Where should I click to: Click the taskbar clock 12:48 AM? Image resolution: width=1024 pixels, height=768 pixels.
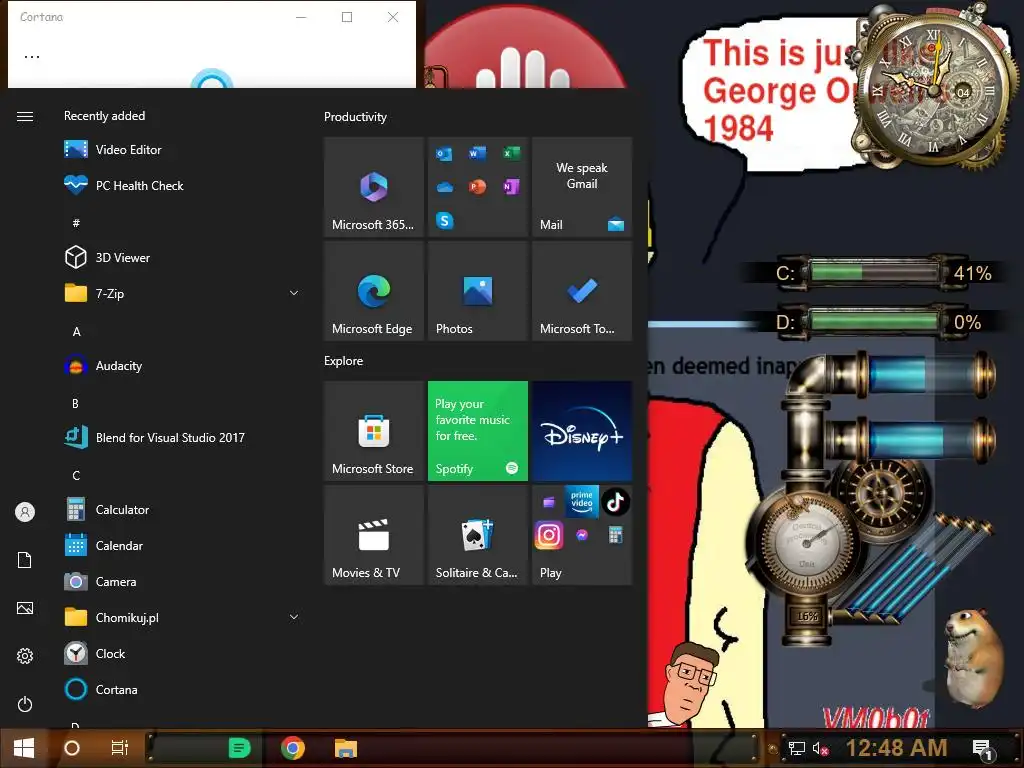(x=896, y=748)
